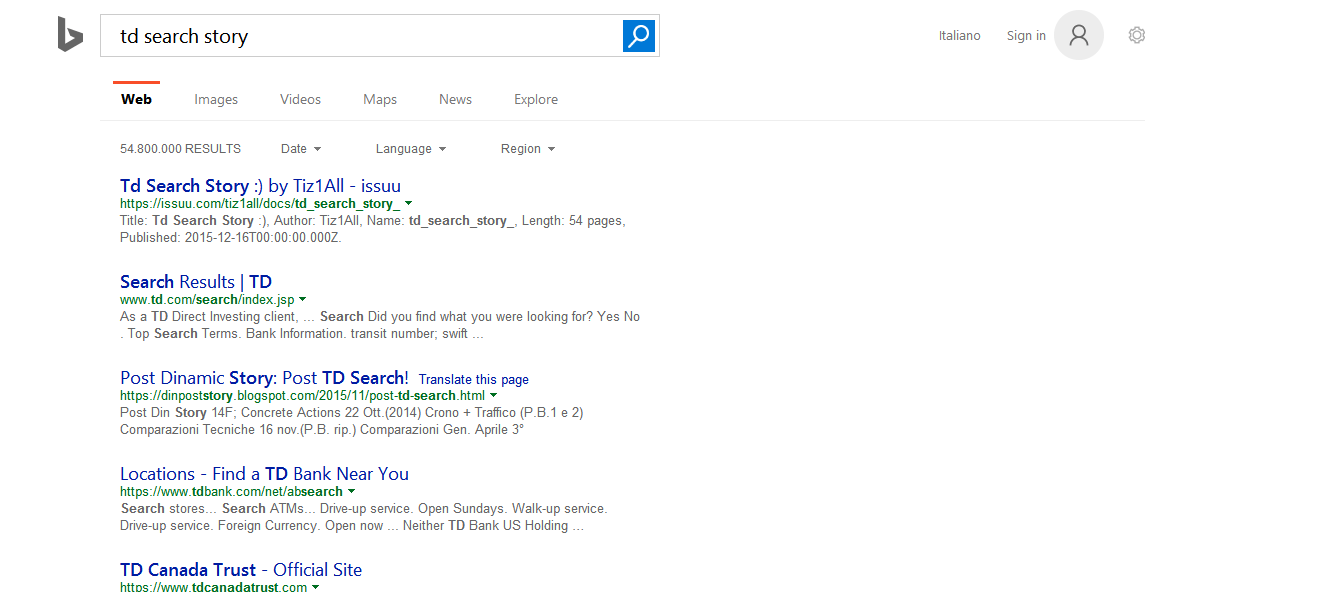Click inside the search query field
The width and height of the screenshot is (1343, 592).
(361, 36)
